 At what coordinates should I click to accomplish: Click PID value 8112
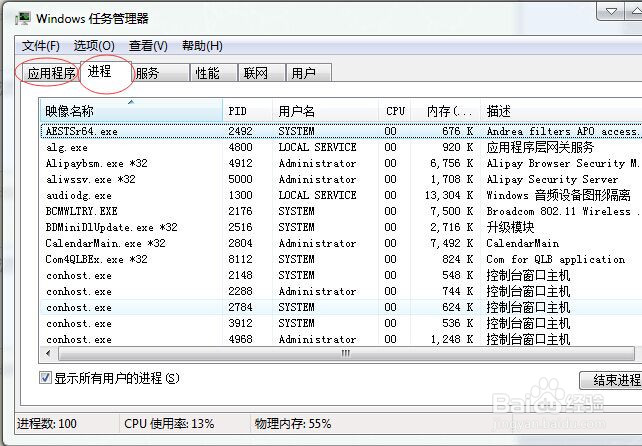[240, 259]
